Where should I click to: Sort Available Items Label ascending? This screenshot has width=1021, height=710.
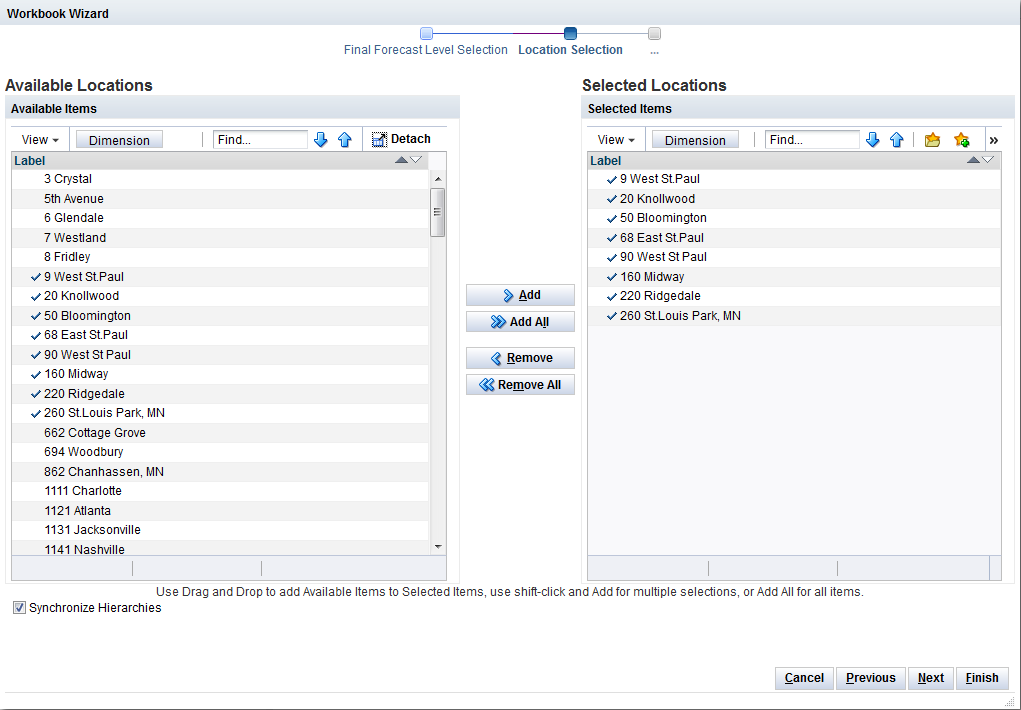point(401,160)
